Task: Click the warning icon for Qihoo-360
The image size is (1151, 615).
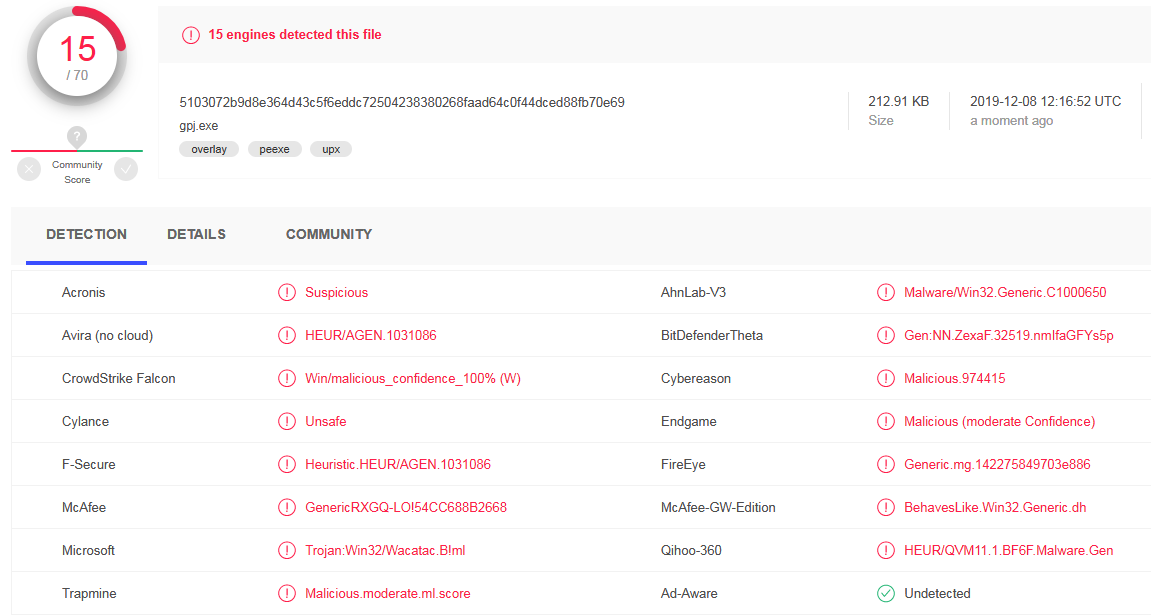Action: [x=886, y=550]
